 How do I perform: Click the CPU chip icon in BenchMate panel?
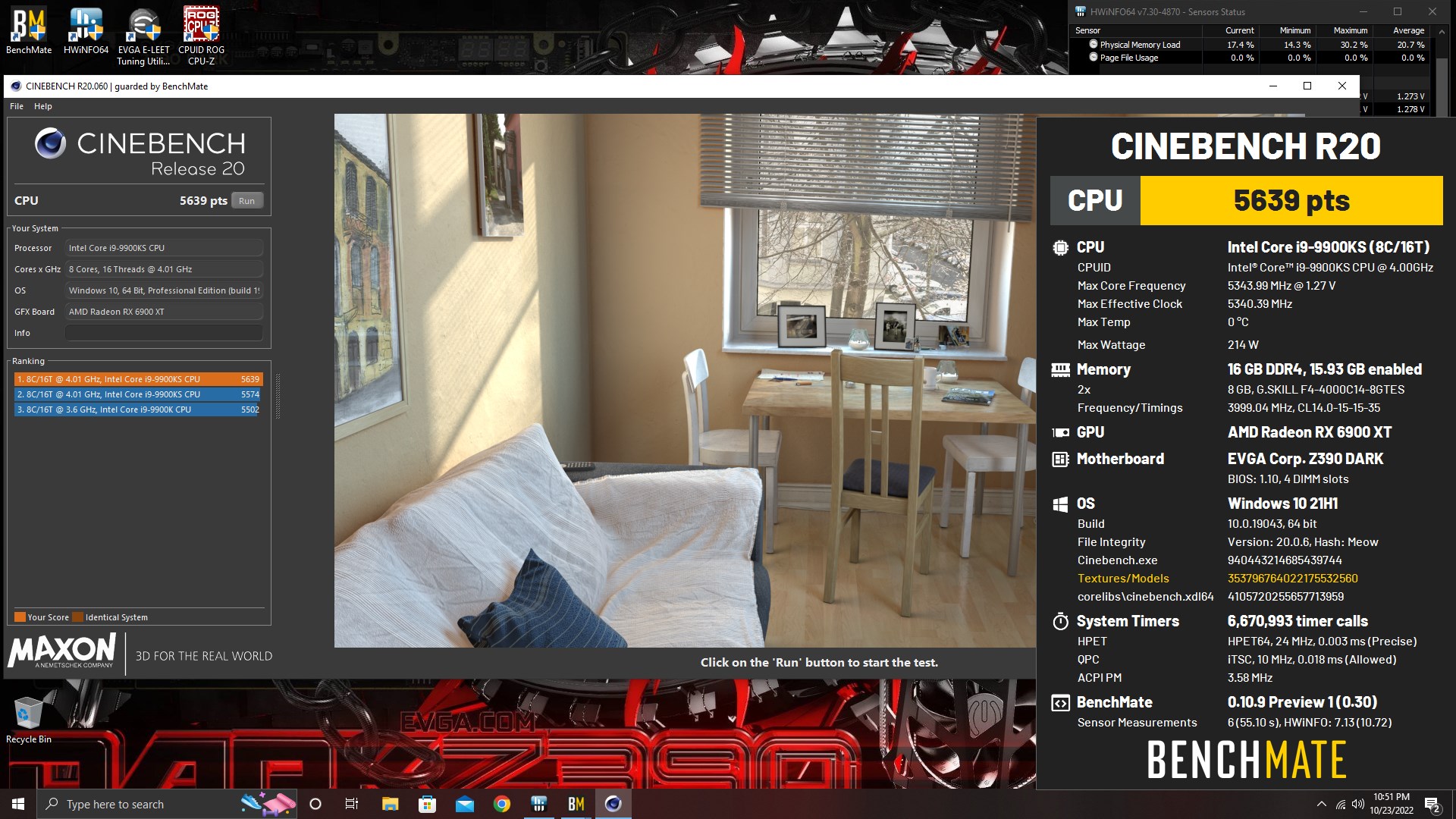tap(1060, 247)
